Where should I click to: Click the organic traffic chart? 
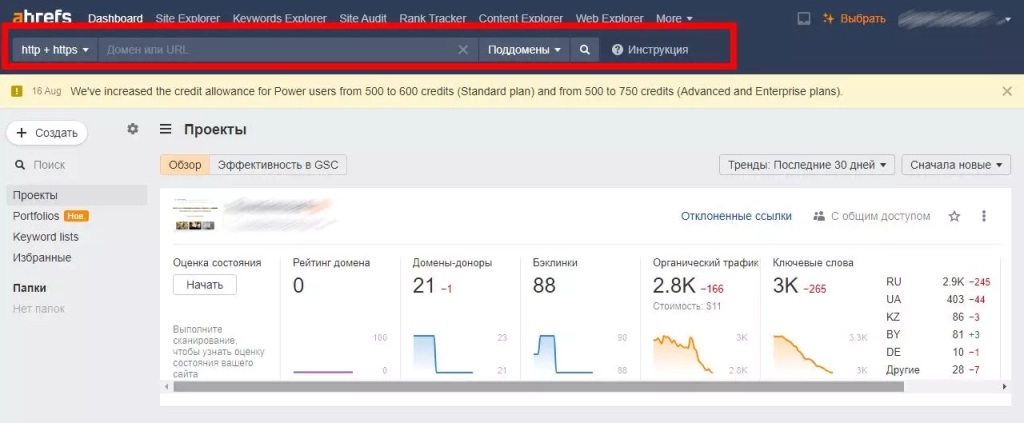pos(683,353)
